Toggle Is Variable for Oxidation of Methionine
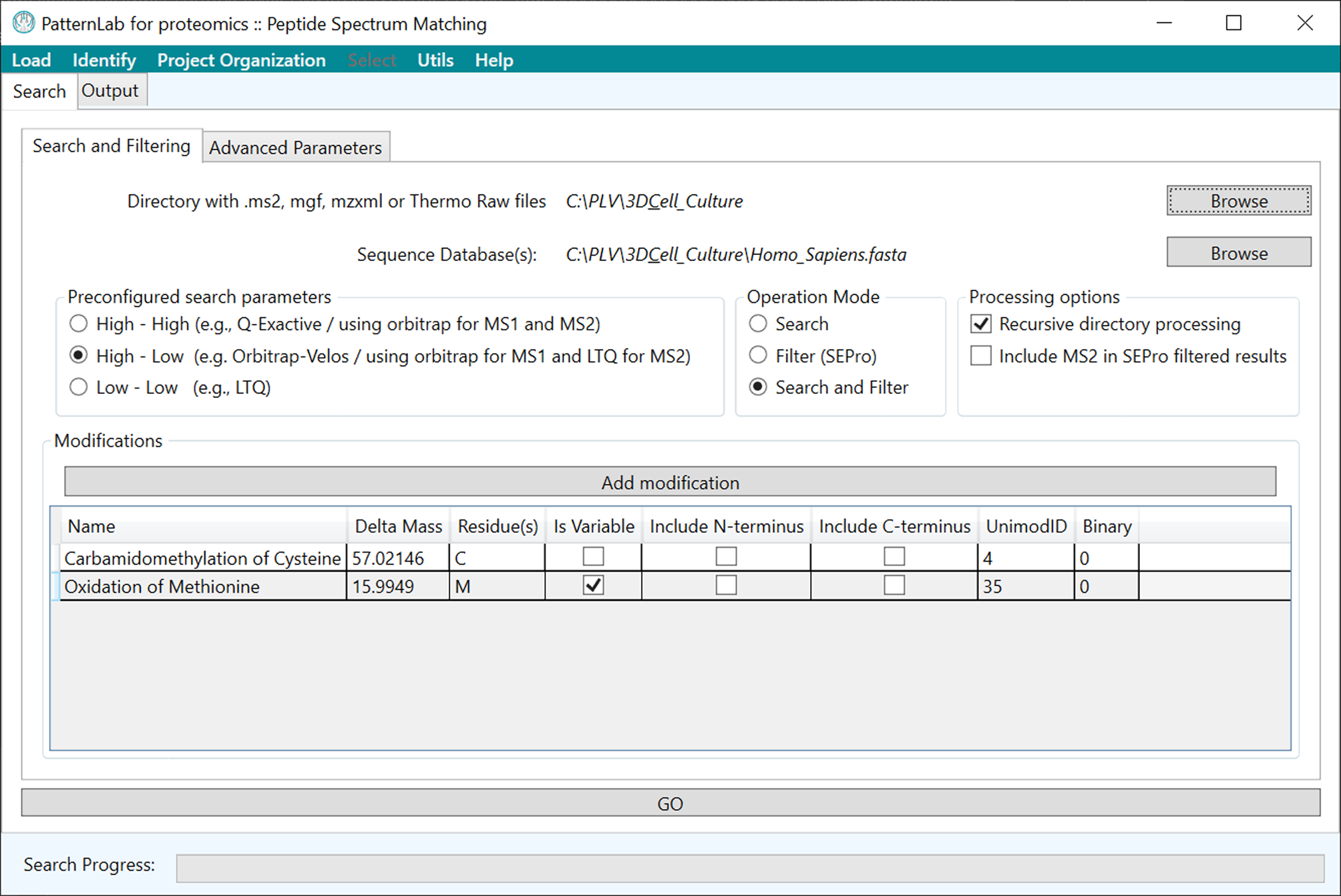Viewport: 1341px width, 896px height. pos(593,586)
